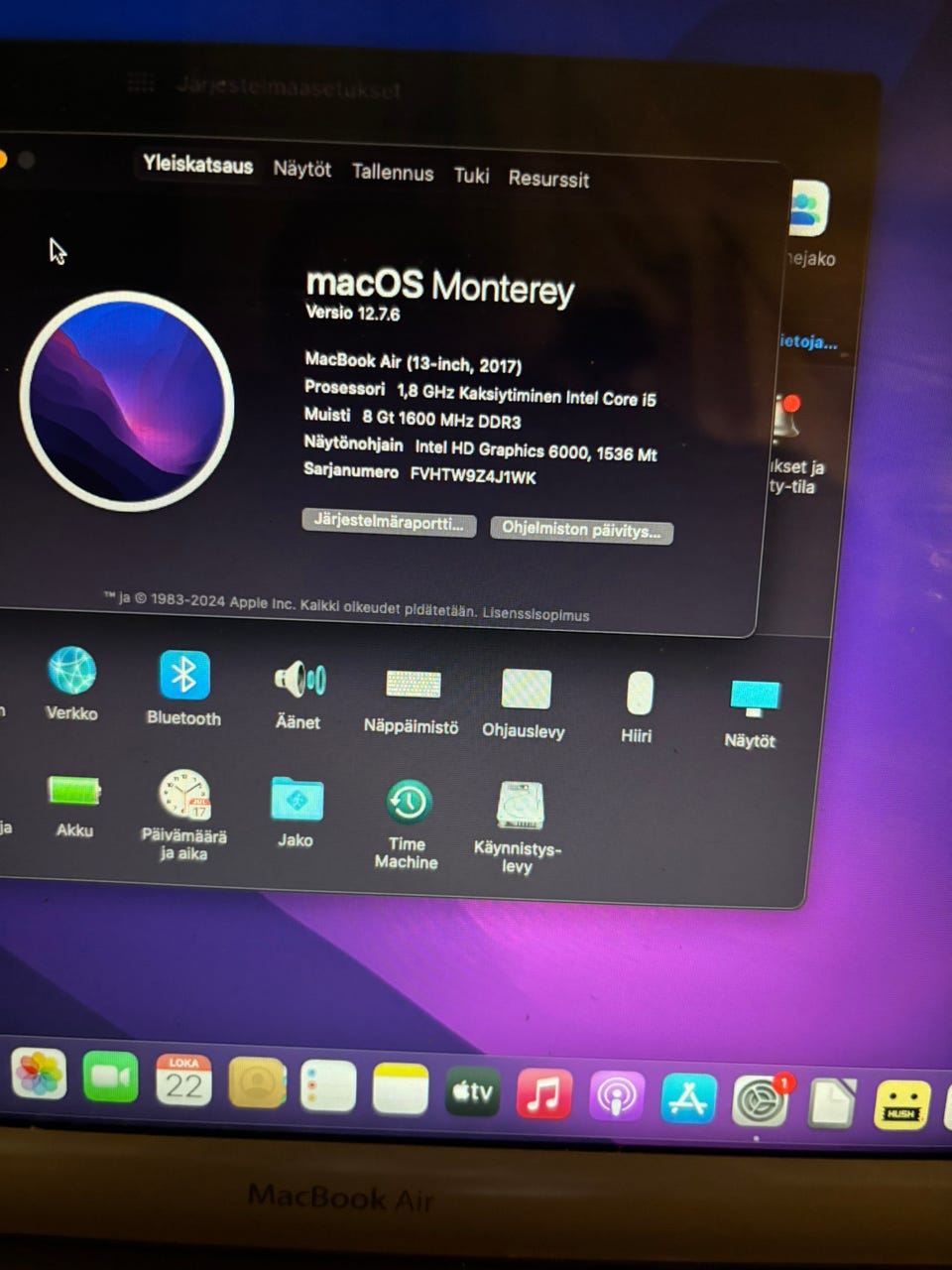The width and height of the screenshot is (952, 1270).
Task: Open the Notes app in the Dock
Action: coord(401,1088)
